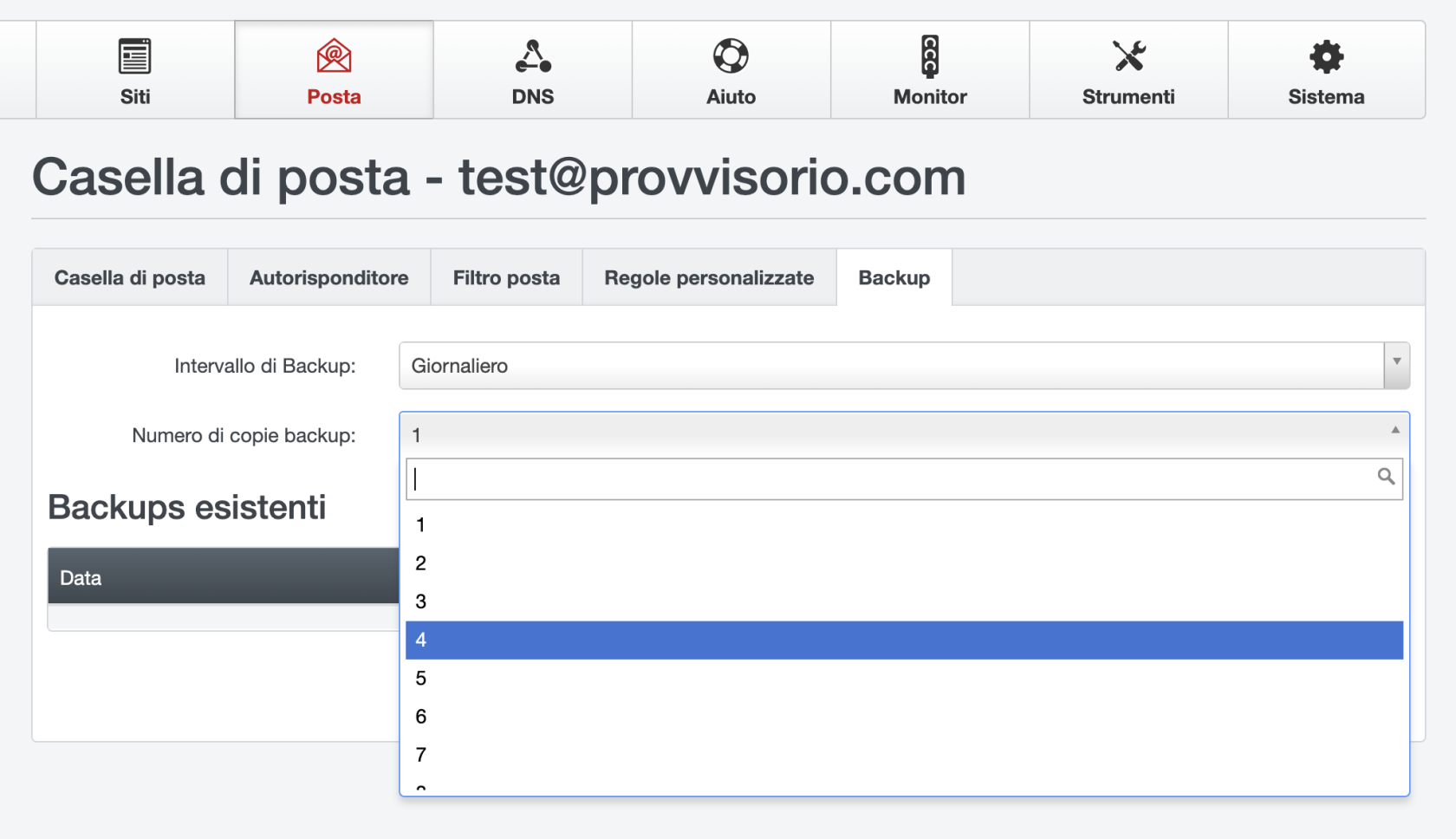
Task: Choose option 6 in copies list
Action: (904, 716)
